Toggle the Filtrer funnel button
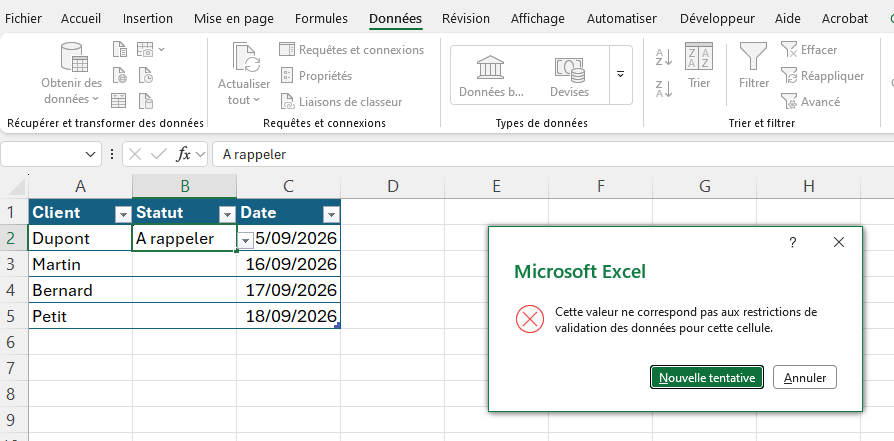Image resolution: width=894 pixels, height=441 pixels. pyautogui.click(x=754, y=66)
